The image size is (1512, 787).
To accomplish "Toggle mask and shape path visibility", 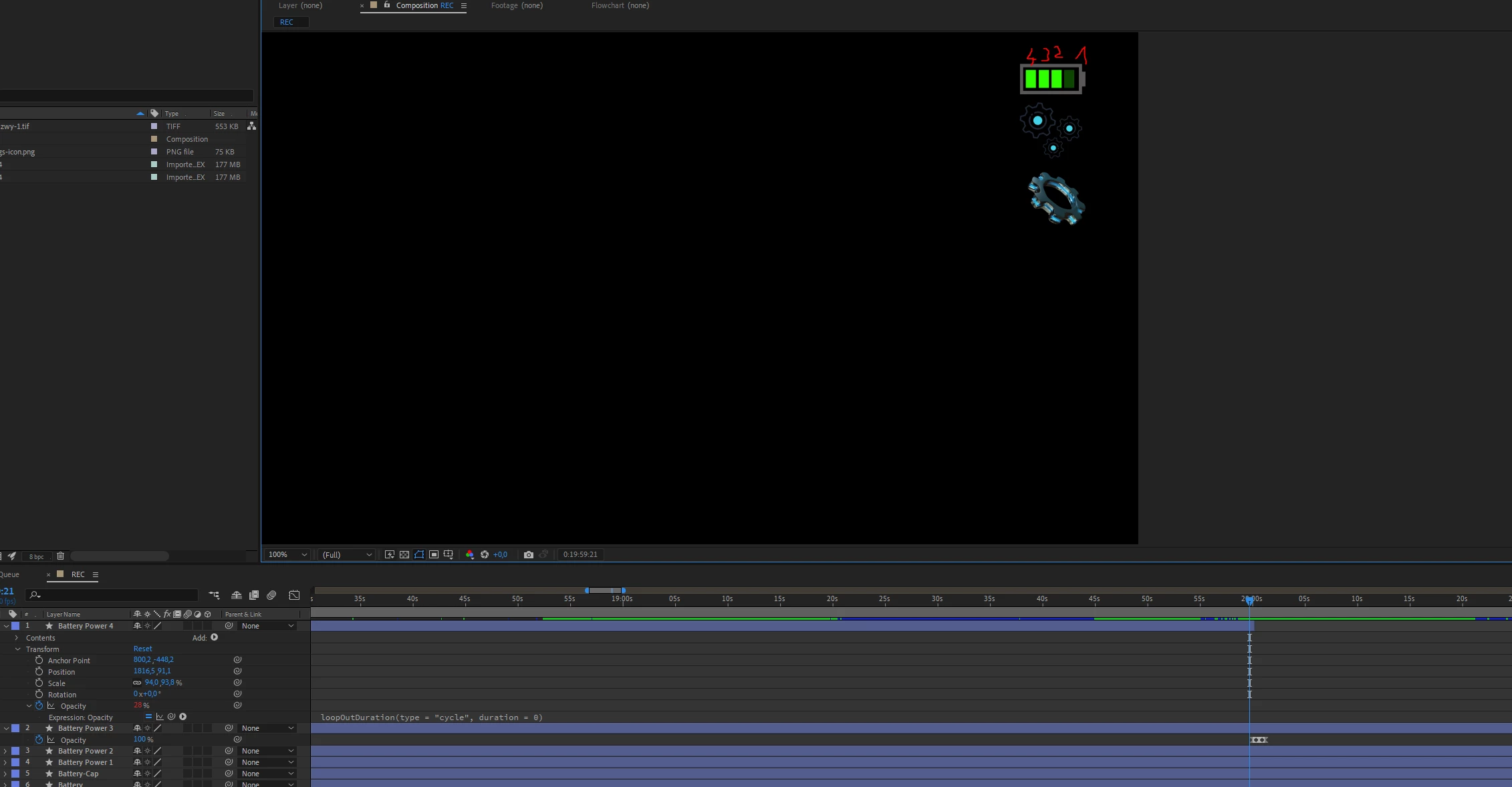I will click(x=419, y=555).
